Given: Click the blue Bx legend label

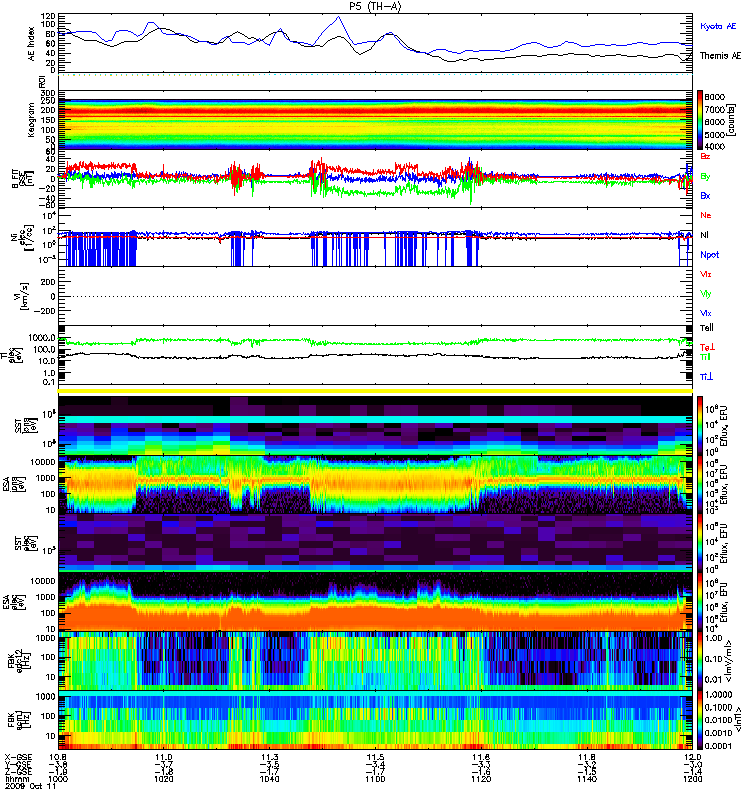Looking at the screenshot, I should click(705, 195).
